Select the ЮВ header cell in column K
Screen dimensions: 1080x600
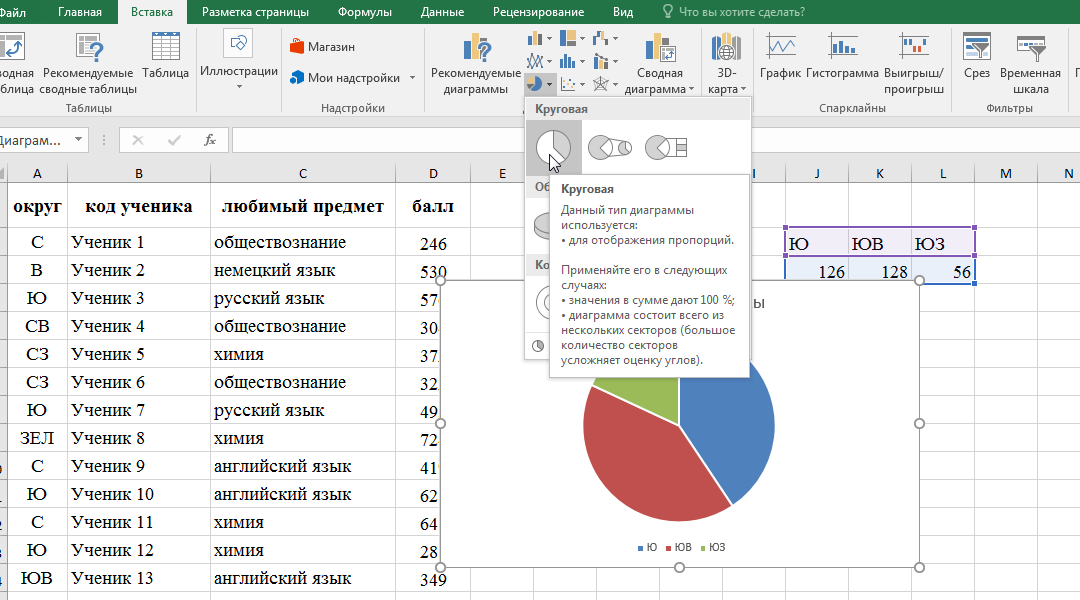pyautogui.click(x=880, y=242)
